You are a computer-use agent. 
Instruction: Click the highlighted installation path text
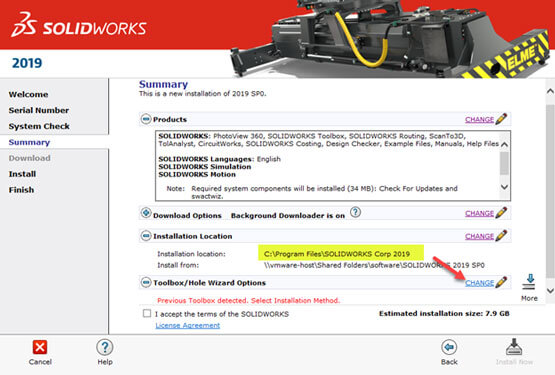click(x=337, y=254)
